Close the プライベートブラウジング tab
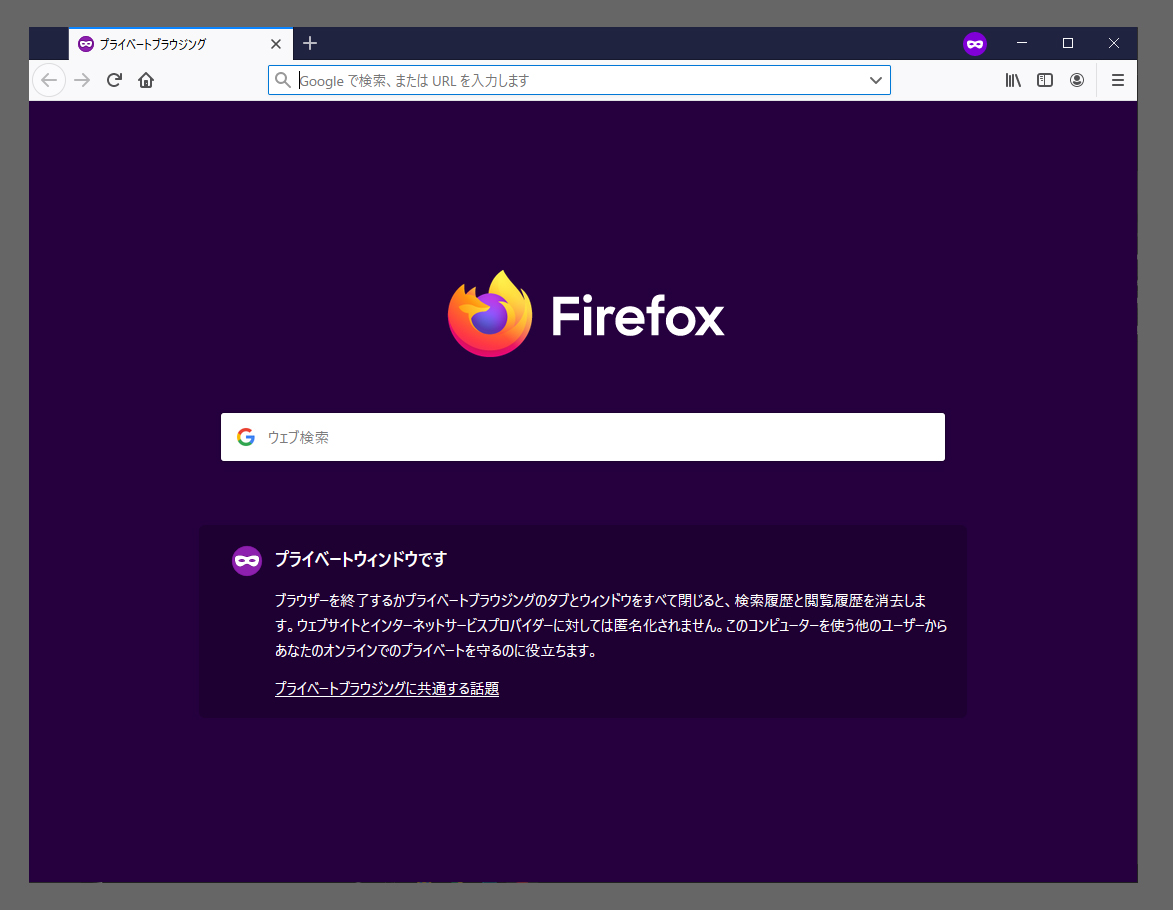The image size is (1173, 910). pyautogui.click(x=276, y=44)
